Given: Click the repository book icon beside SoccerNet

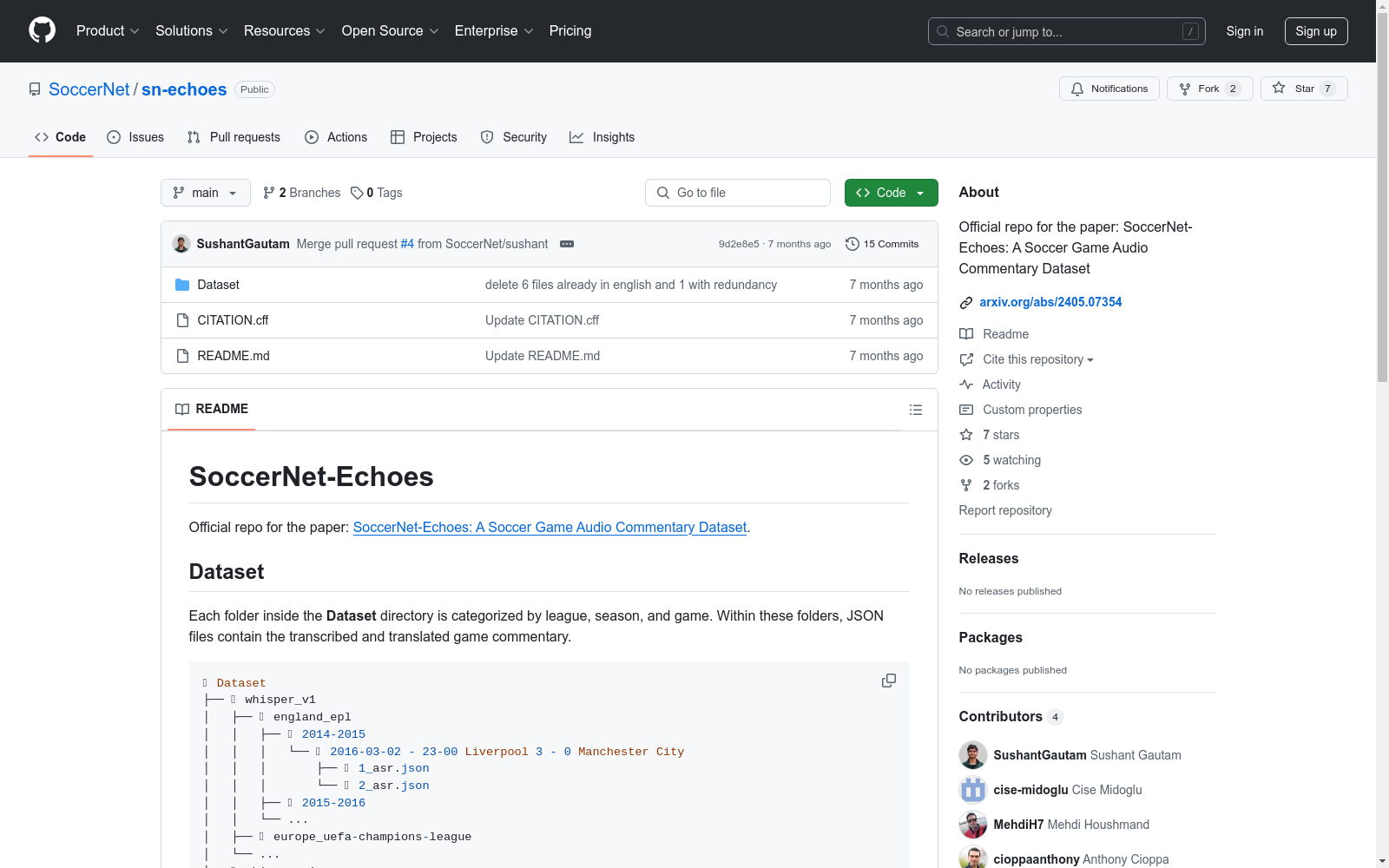Looking at the screenshot, I should click(35, 89).
